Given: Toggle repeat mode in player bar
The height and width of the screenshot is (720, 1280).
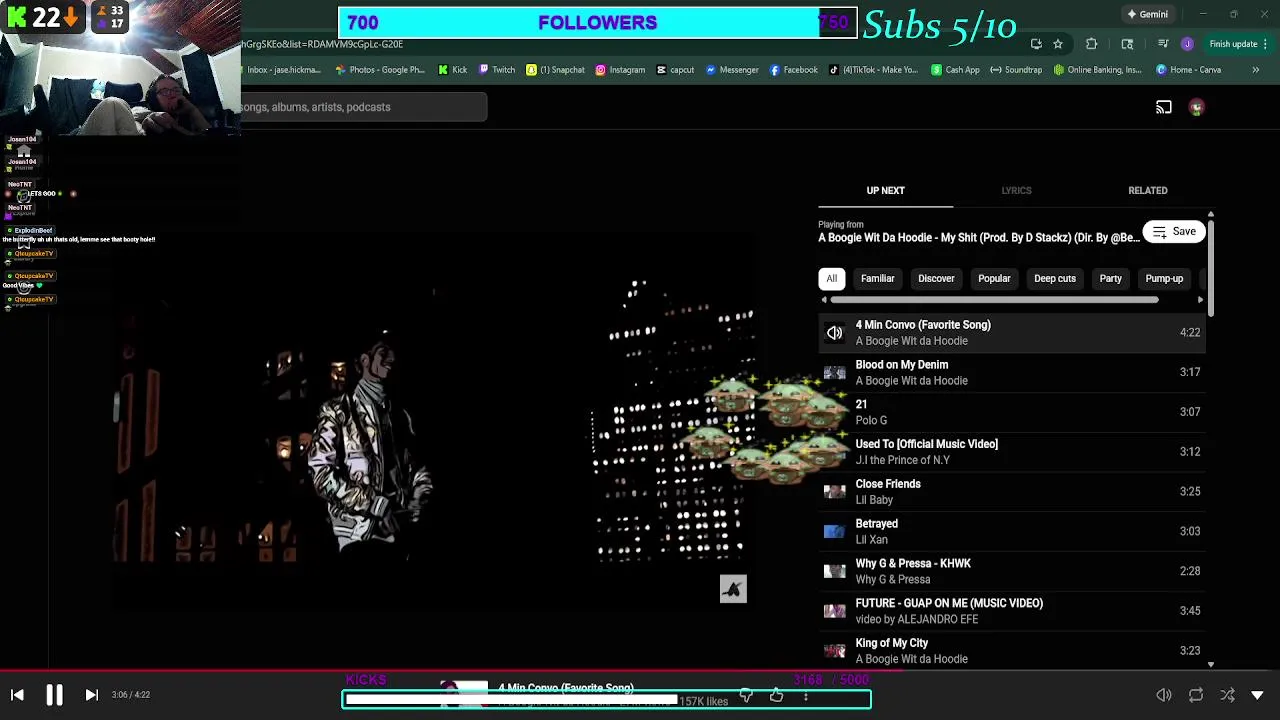Looking at the screenshot, I should point(1196,695).
